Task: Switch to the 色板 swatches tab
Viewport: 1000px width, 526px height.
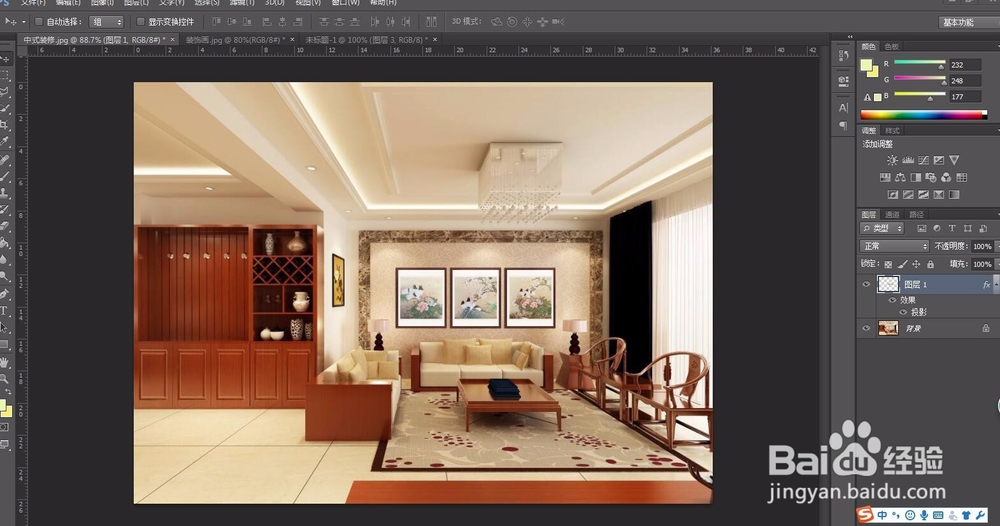Action: [x=892, y=47]
